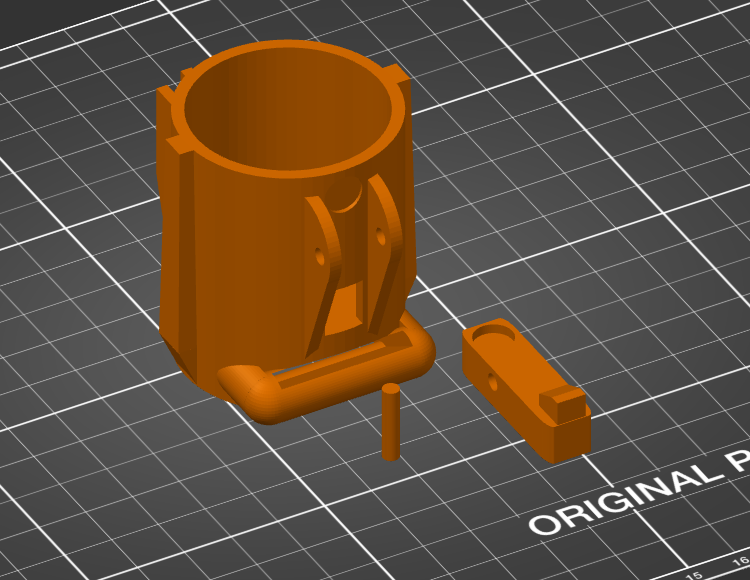Screen dimensions: 750x580
Task: Click the pivot hole on the left curved arm
Action: tap(320, 256)
